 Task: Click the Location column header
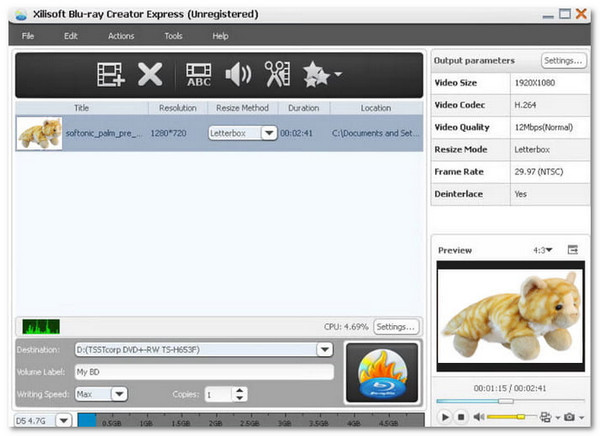[376, 108]
